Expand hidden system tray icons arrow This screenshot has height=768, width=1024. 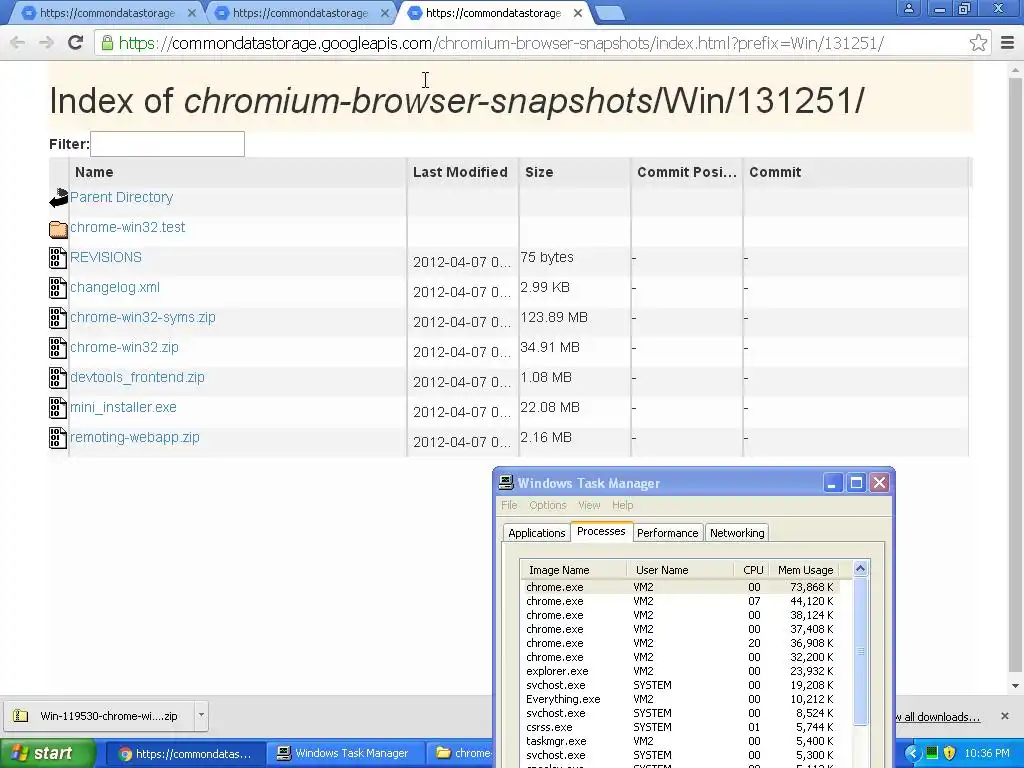click(912, 753)
